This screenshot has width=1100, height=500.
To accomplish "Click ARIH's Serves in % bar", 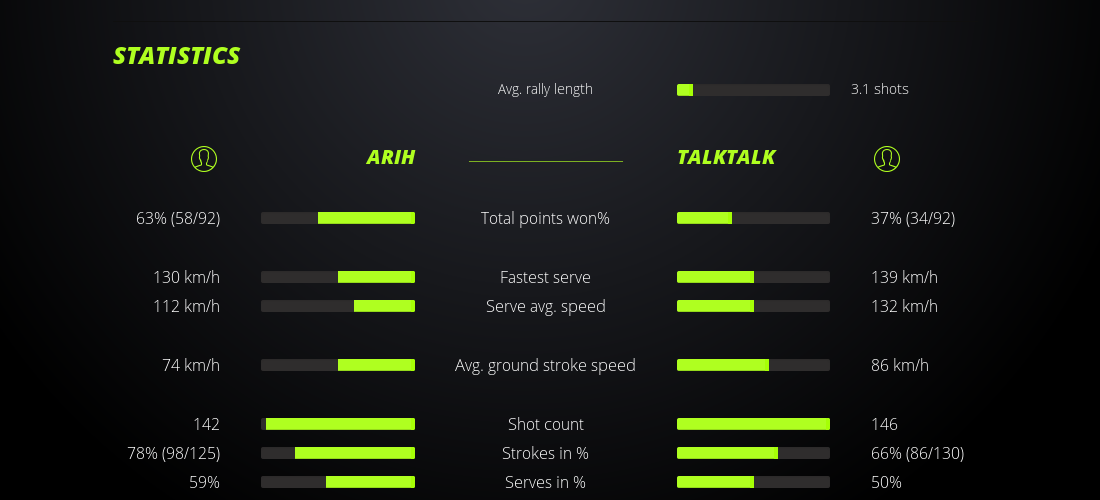I will (338, 482).
